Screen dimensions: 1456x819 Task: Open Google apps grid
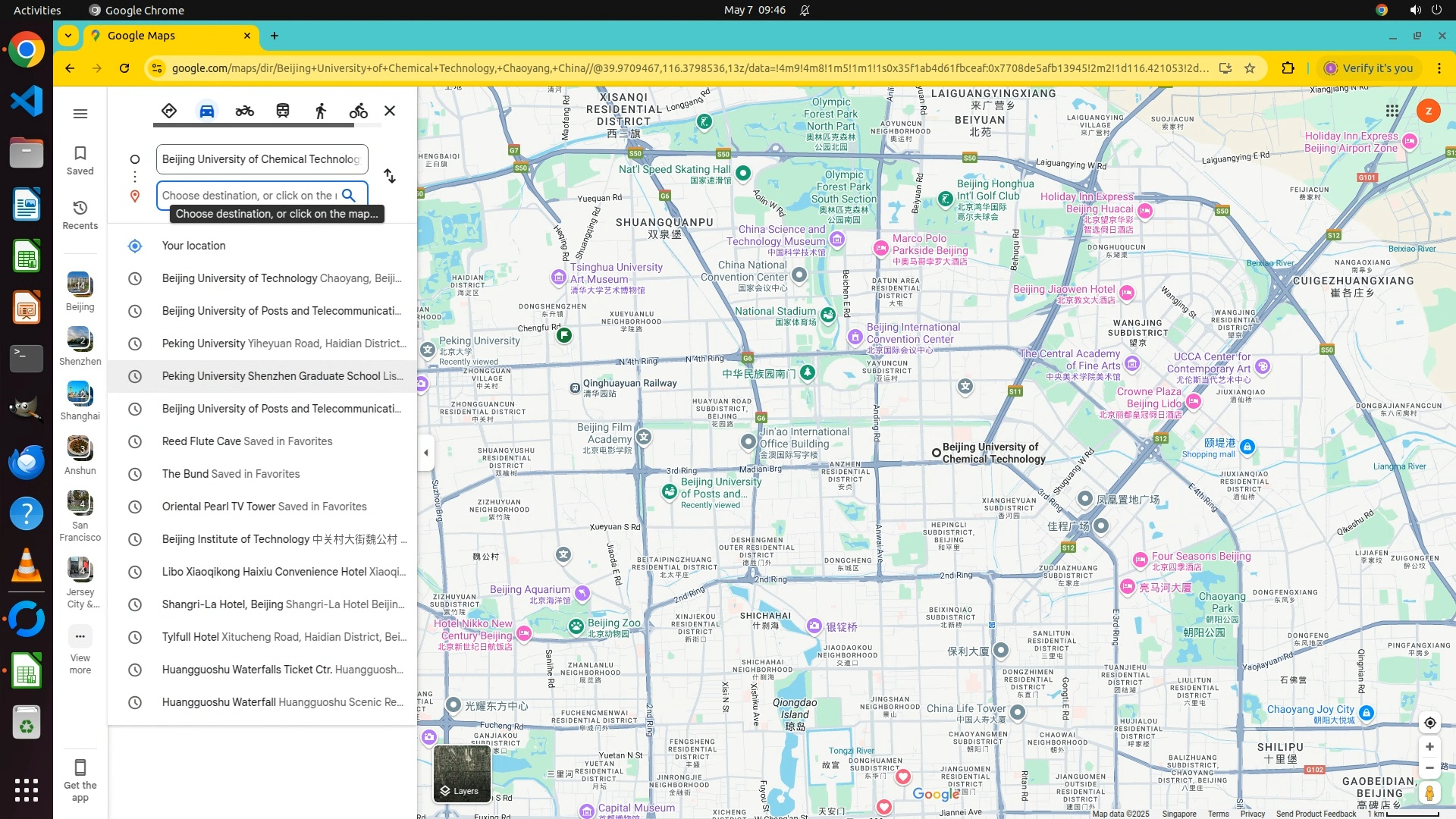click(x=1392, y=111)
